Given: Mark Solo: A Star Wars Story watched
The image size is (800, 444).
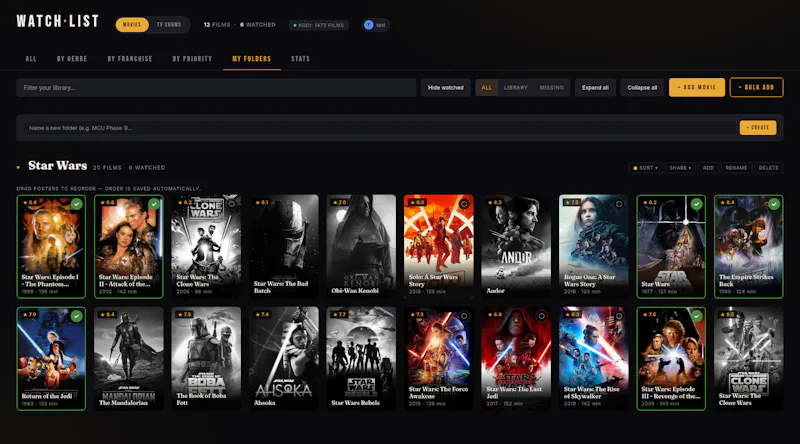Looking at the screenshot, I should click(464, 204).
